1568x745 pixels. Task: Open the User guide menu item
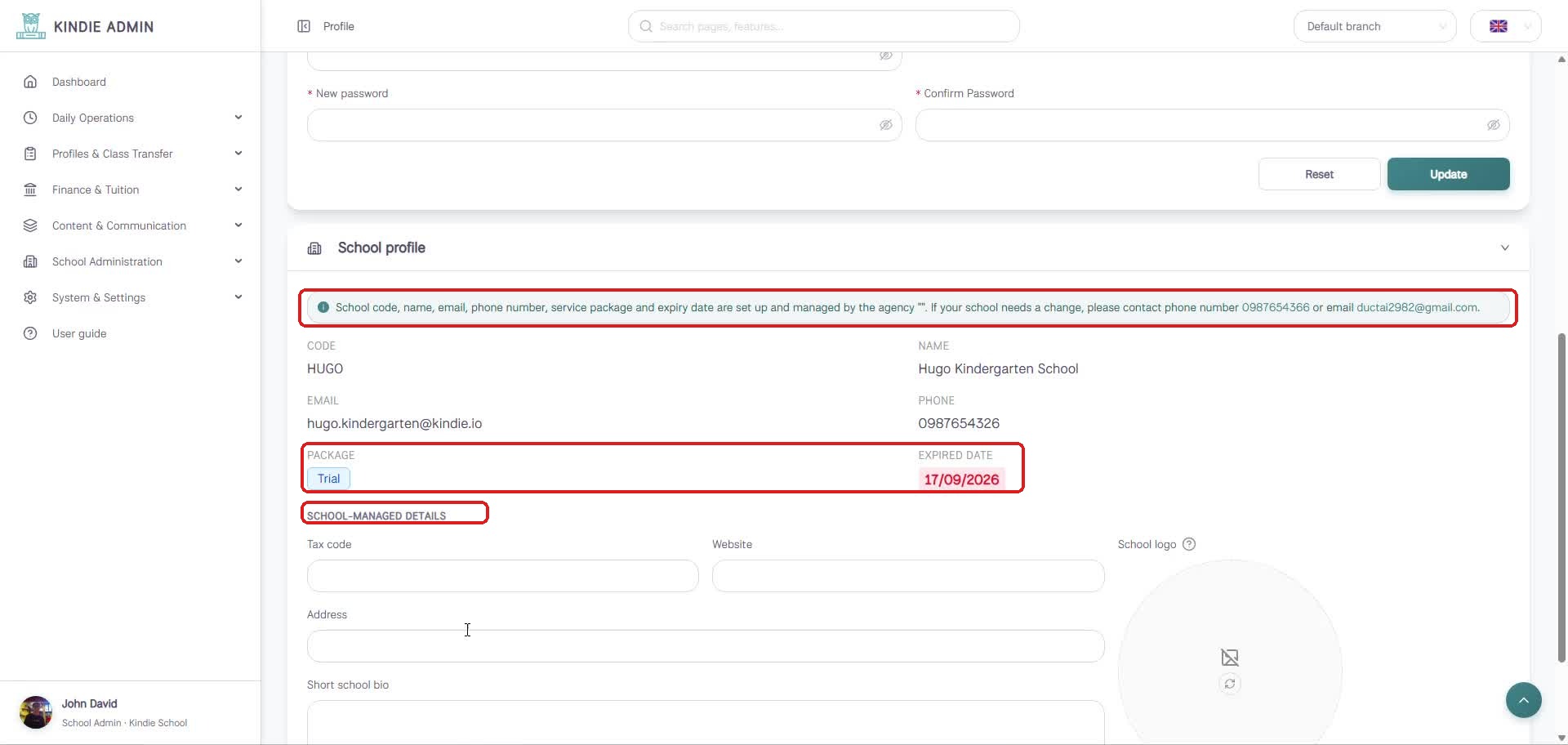click(x=131, y=333)
